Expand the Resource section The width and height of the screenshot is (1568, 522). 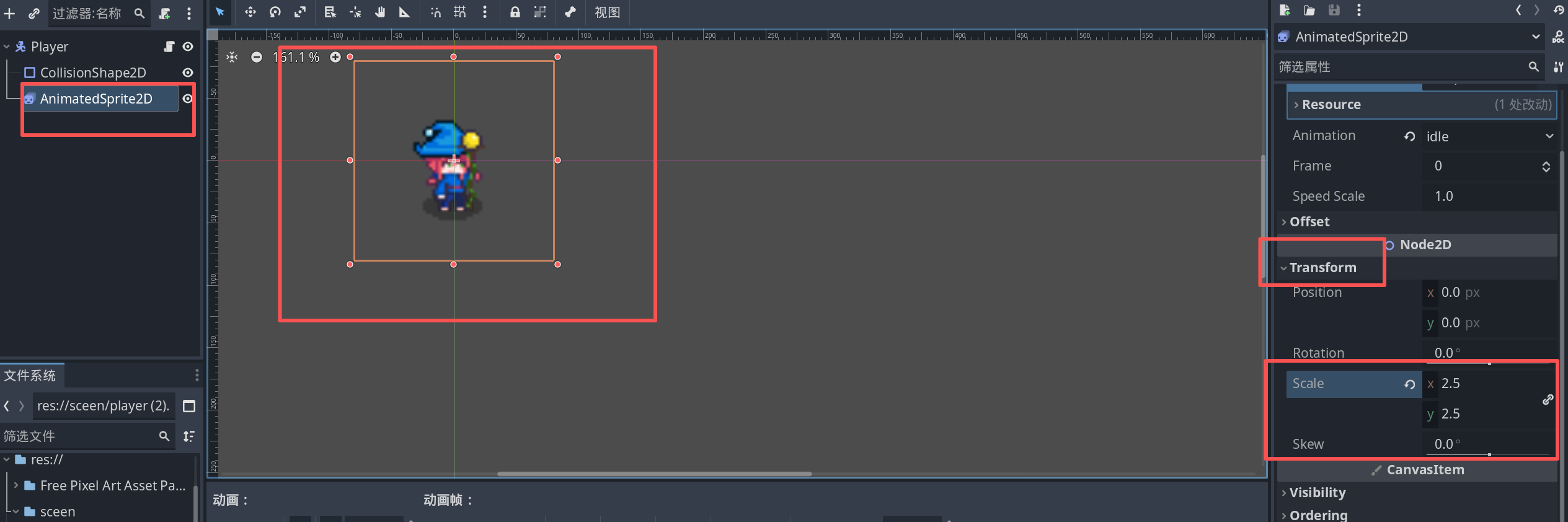click(x=1422, y=105)
